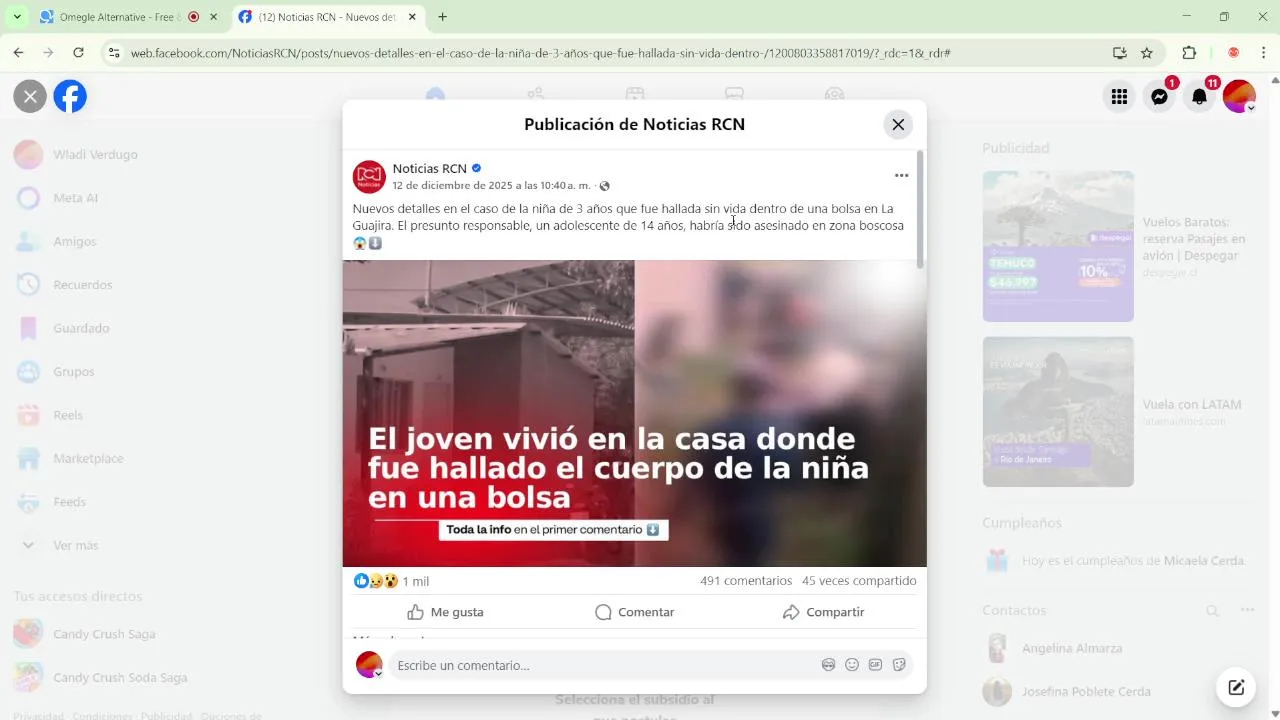
Task: Open the 491 comentarios link
Action: (x=746, y=581)
